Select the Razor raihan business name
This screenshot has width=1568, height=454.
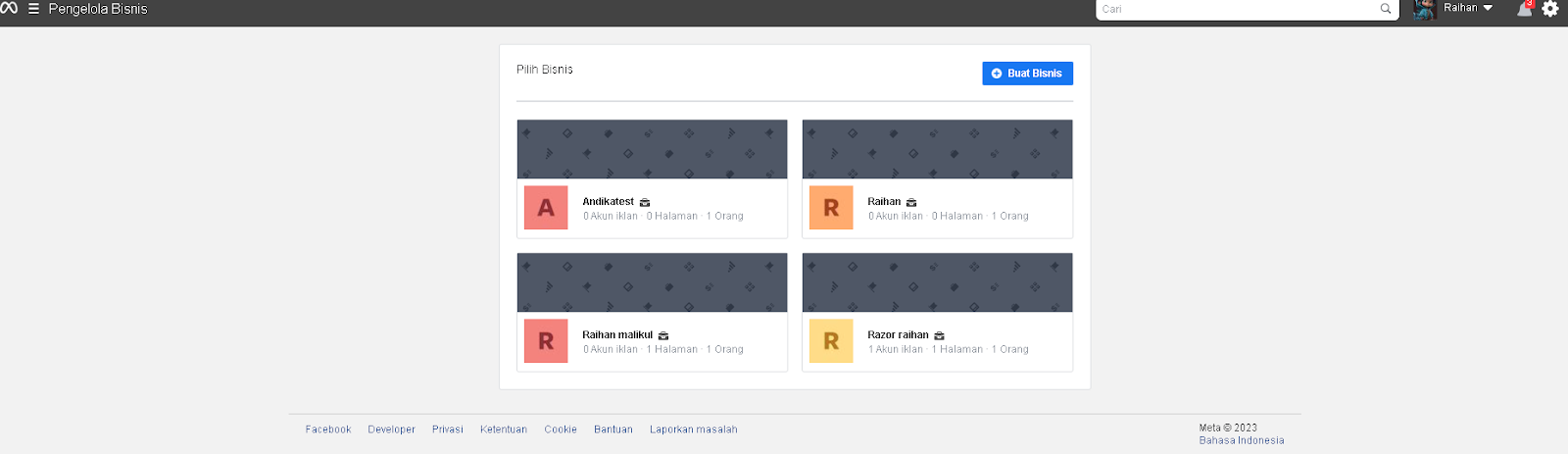tap(898, 335)
